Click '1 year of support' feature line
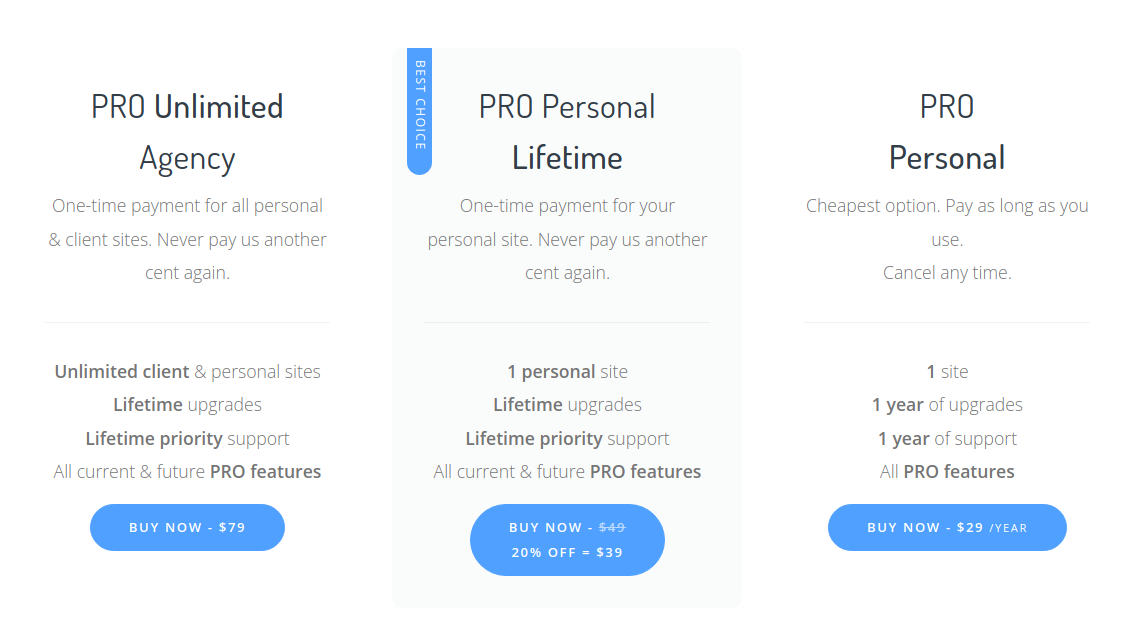The image size is (1129, 625). click(x=947, y=439)
